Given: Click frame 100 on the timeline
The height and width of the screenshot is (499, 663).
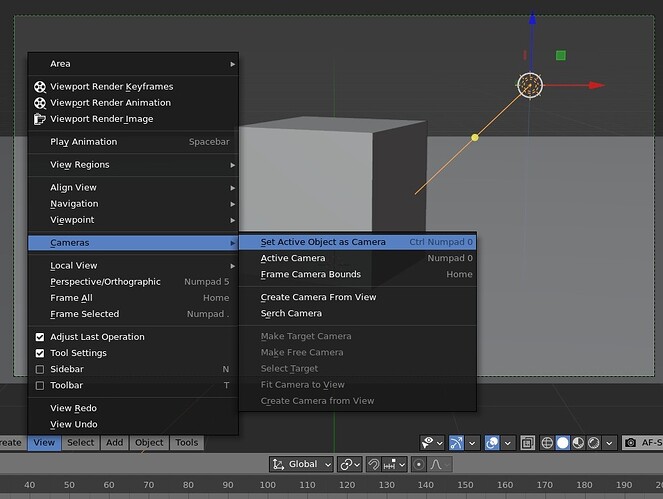Looking at the screenshot, I should click(267, 485).
